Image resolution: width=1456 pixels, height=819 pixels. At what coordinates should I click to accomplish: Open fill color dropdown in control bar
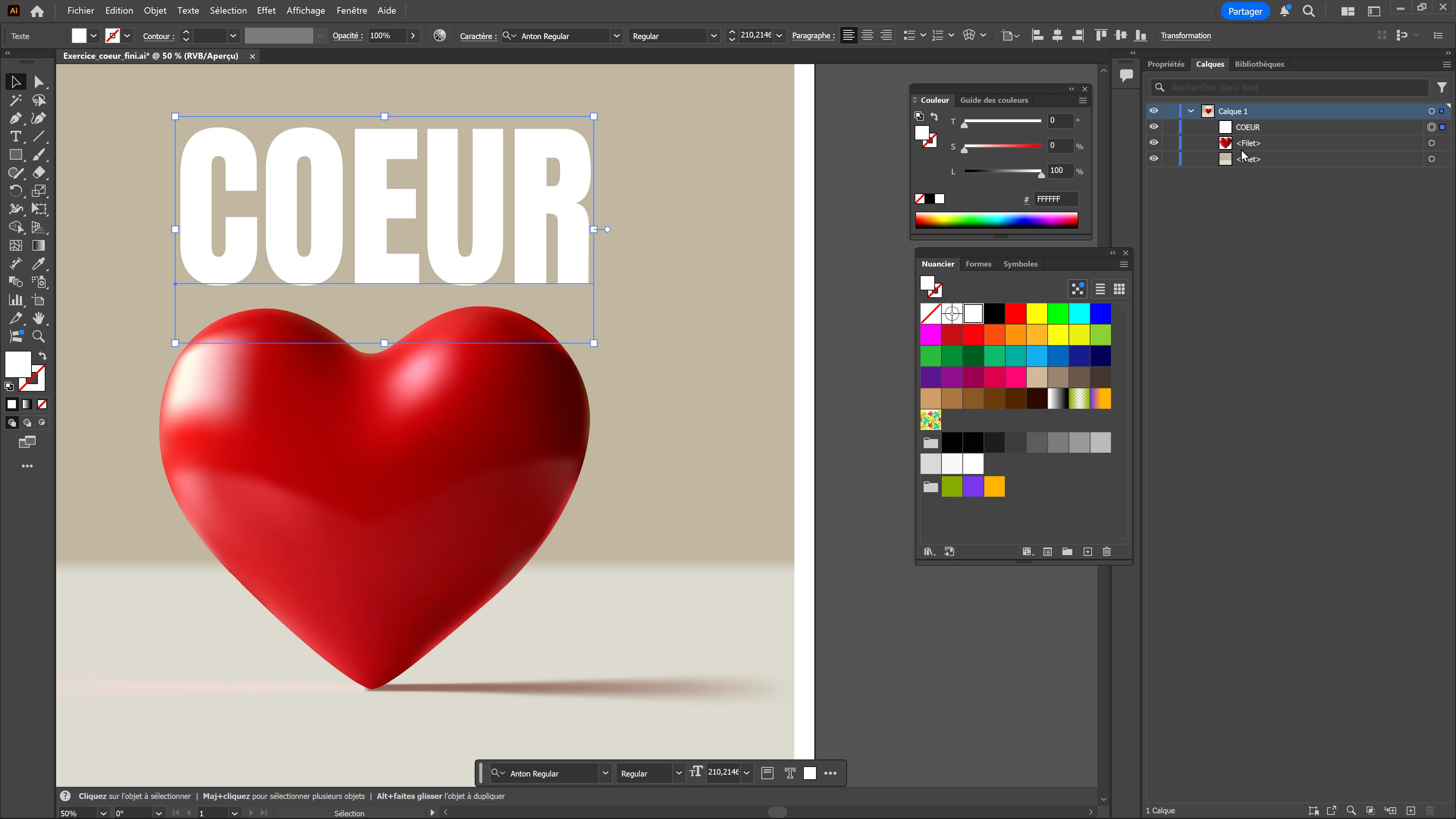94,36
